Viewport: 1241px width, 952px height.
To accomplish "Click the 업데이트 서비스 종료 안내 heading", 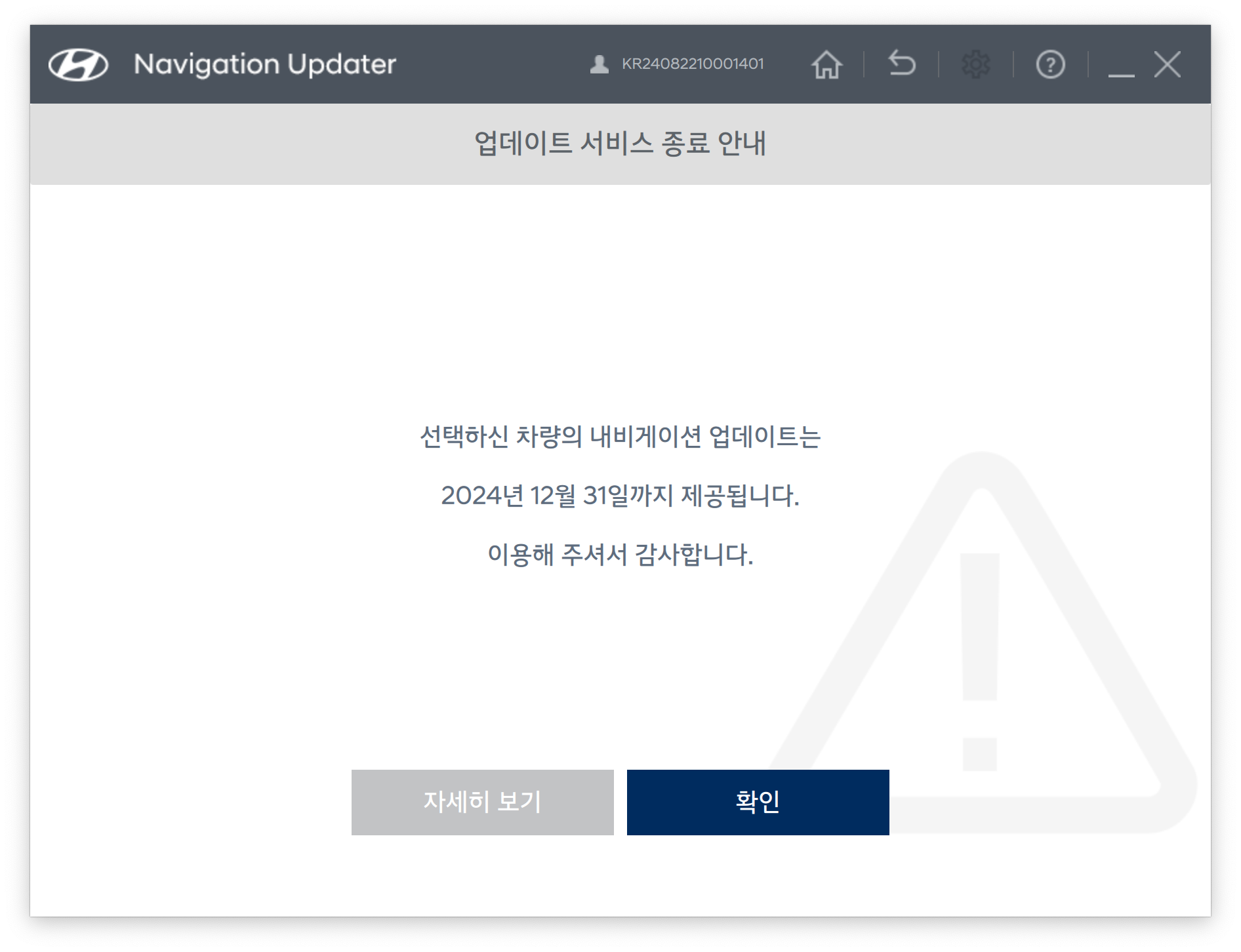I will [620, 143].
